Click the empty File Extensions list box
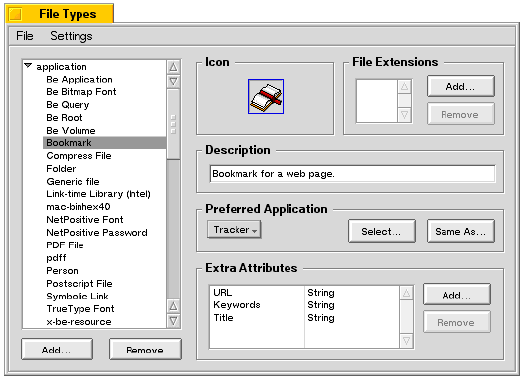This screenshot has height=380, width=524. tap(377, 101)
